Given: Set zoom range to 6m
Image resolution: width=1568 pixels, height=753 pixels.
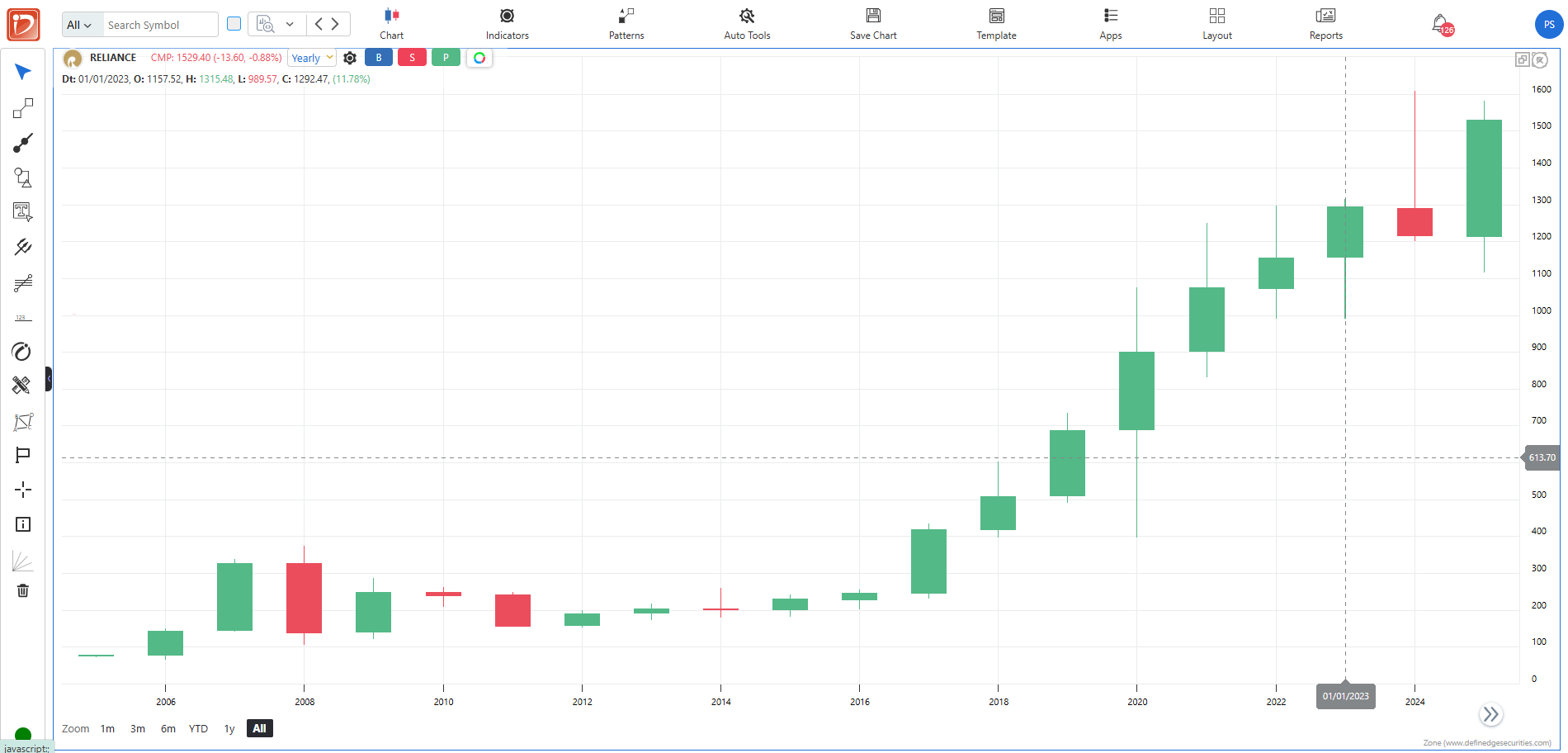Looking at the screenshot, I should 168,728.
